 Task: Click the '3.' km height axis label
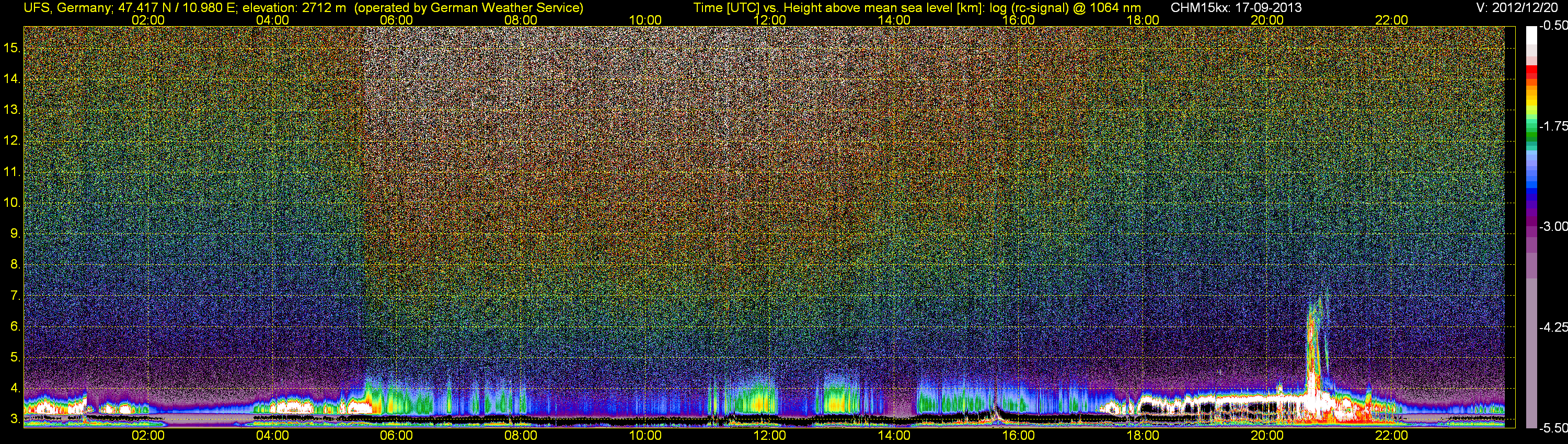pos(15,419)
